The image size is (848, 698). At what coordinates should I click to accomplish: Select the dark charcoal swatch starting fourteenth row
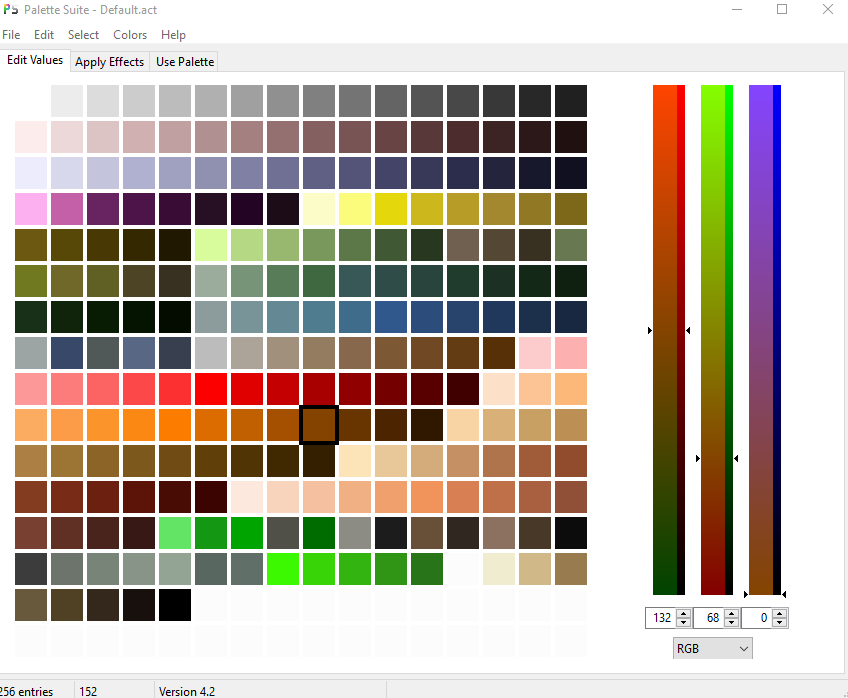pyautogui.click(x=31, y=569)
